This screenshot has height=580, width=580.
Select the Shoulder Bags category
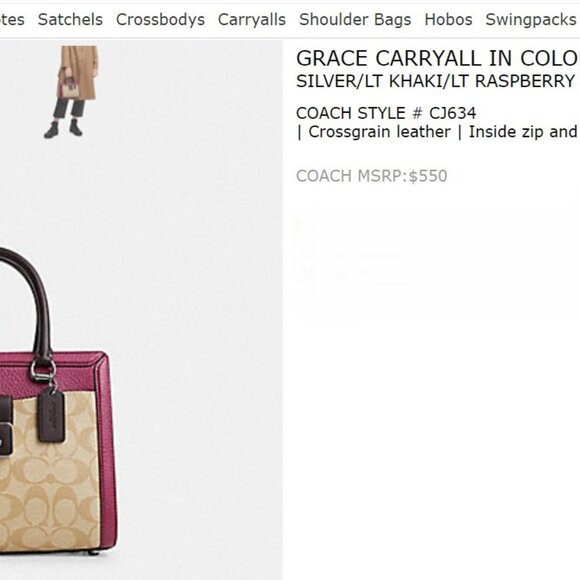point(355,20)
